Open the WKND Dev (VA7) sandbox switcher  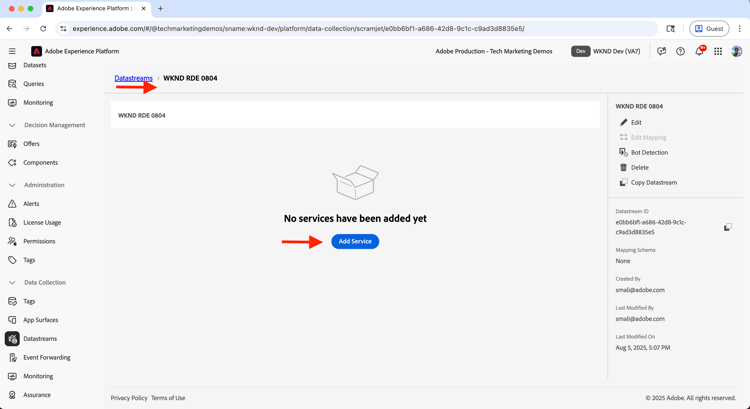pyautogui.click(x=606, y=51)
